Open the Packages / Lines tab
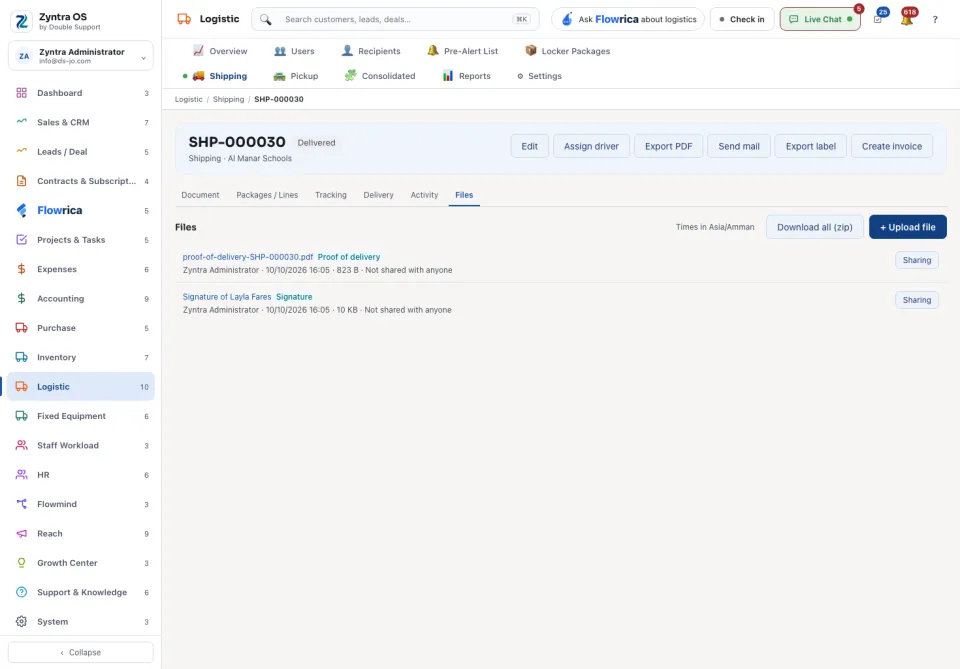Screen dimensions: 960x669 point(267,195)
